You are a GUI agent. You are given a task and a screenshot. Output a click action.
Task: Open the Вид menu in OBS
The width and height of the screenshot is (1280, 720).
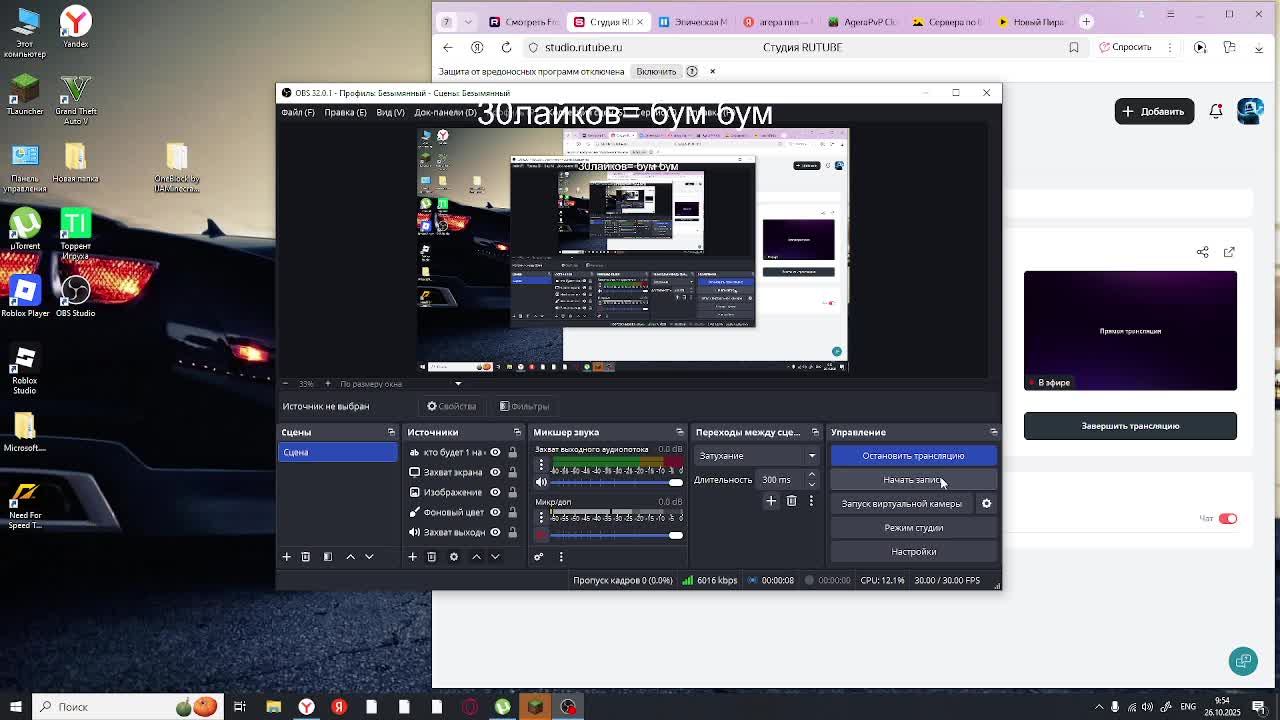[390, 112]
